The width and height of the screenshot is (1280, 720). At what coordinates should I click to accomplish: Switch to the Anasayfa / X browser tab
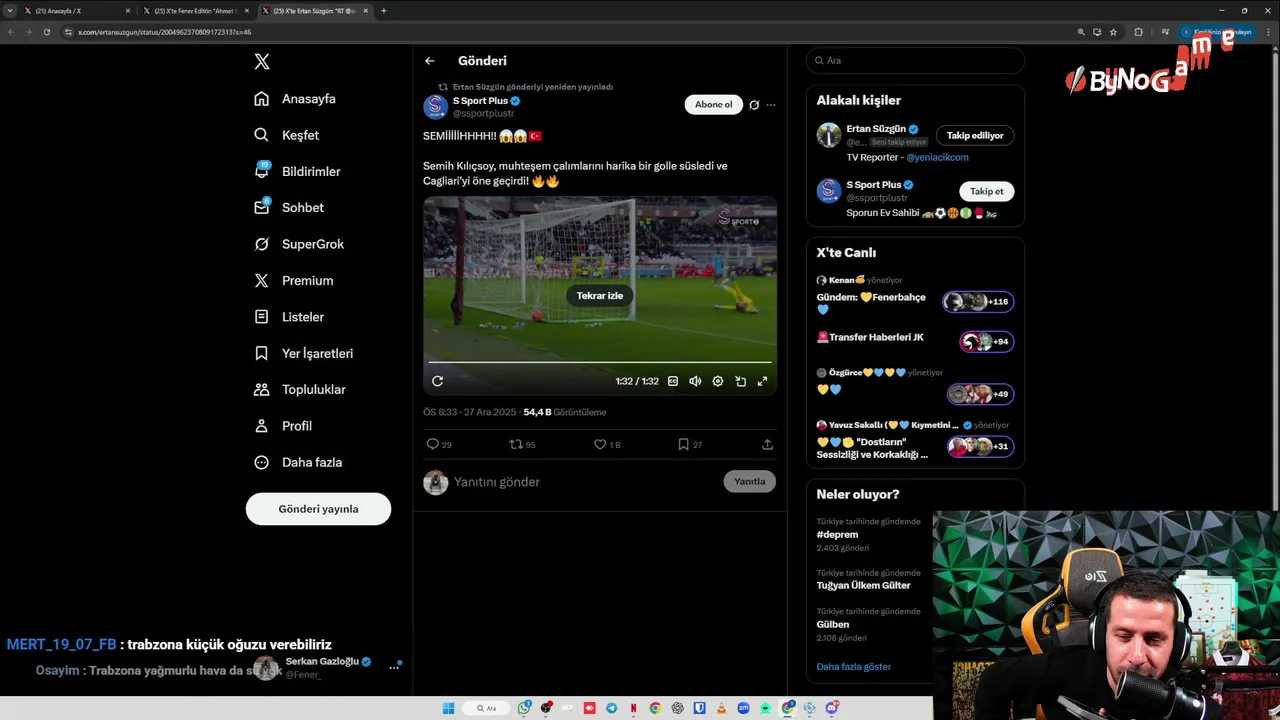pos(78,11)
